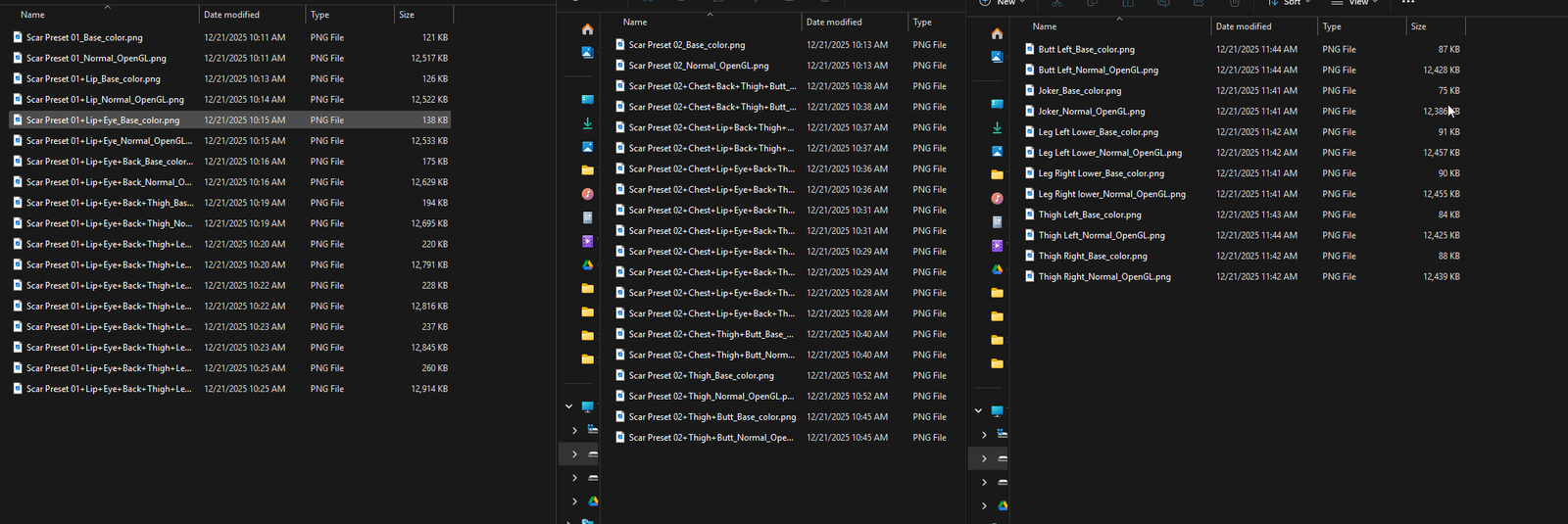Click the file icon of Joker_Base_color.png
This screenshot has height=524, width=1568.
[1029, 90]
